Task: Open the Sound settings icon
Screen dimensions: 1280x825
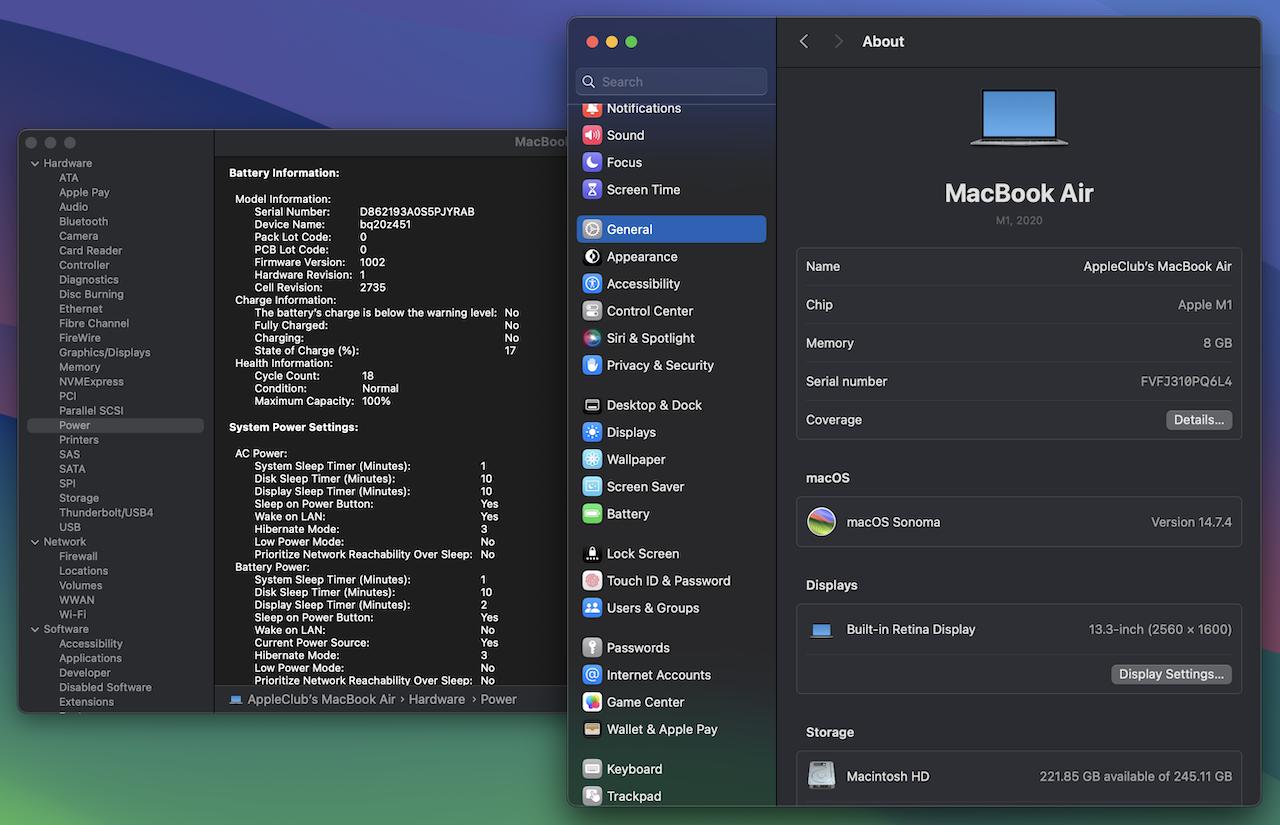Action: click(x=592, y=135)
